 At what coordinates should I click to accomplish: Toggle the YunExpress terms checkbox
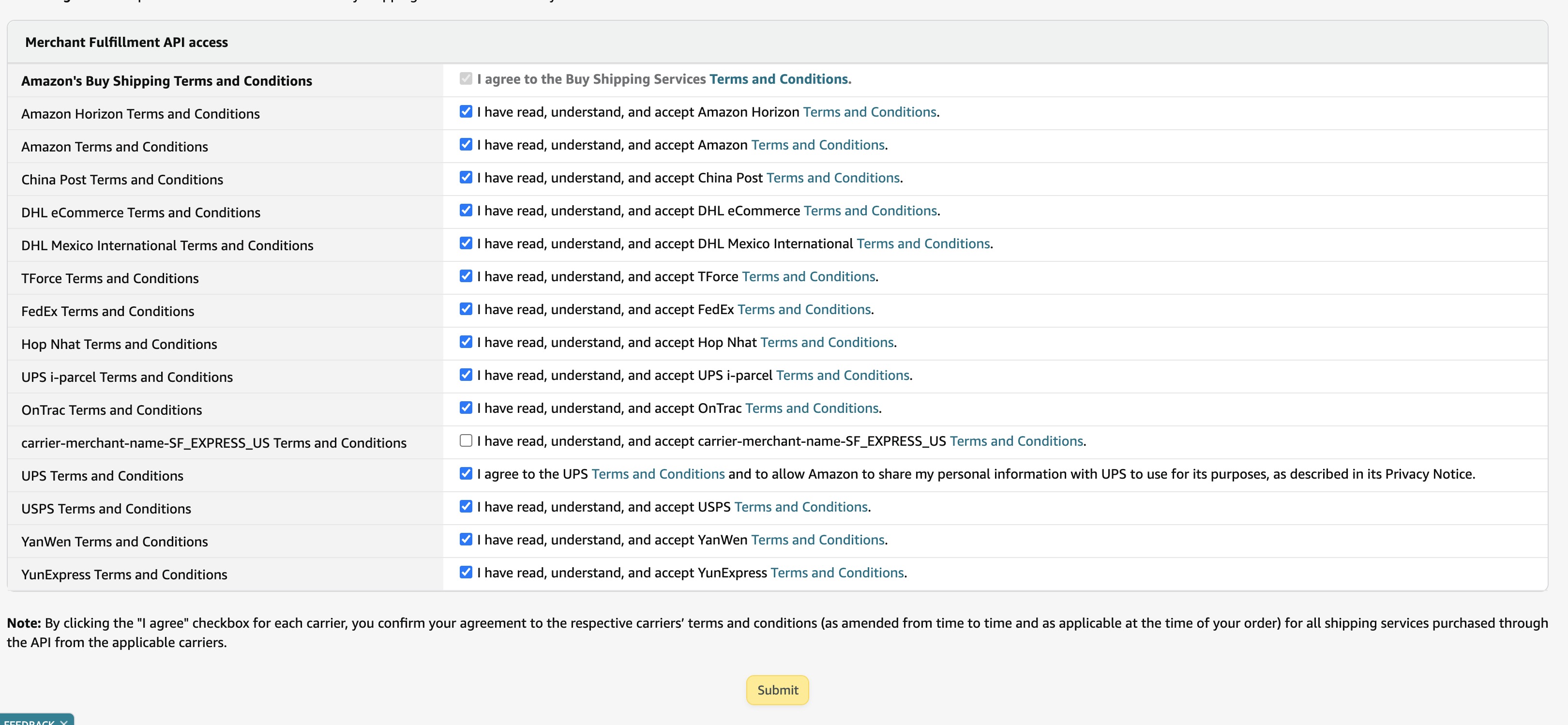point(466,572)
